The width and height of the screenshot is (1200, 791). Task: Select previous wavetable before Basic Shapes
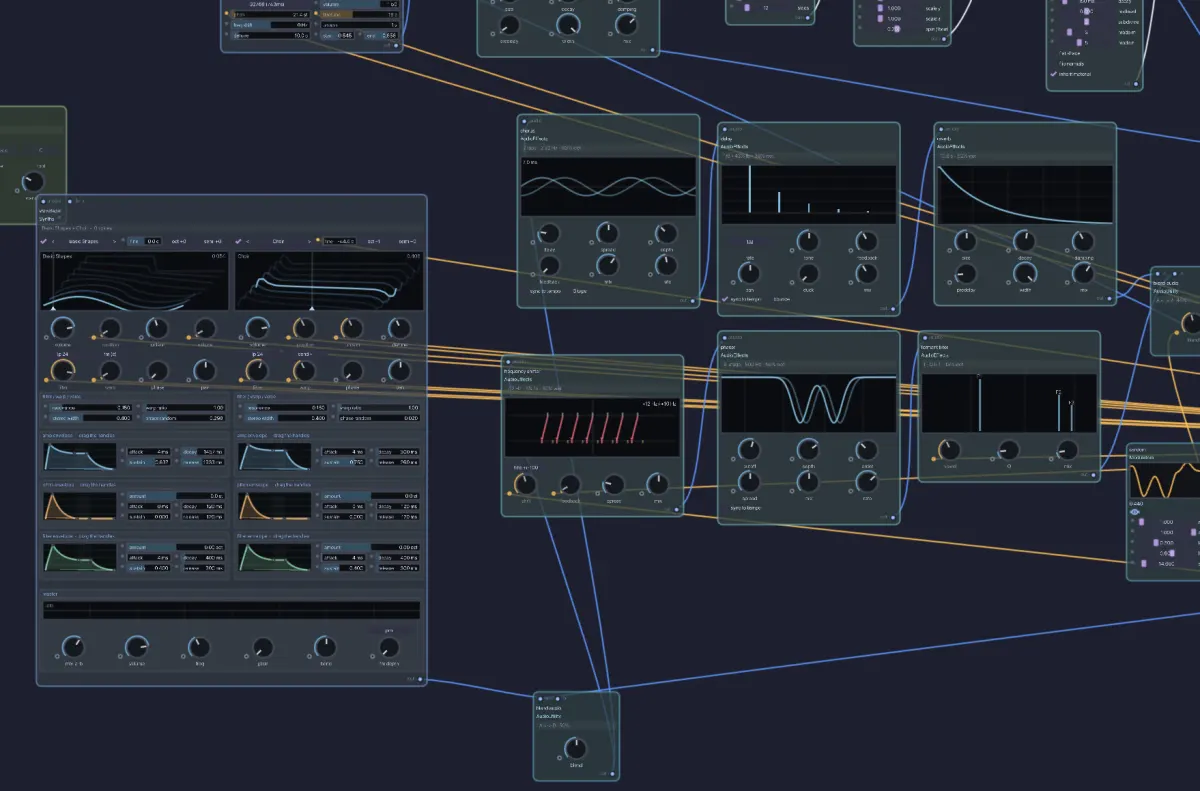[x=54, y=241]
